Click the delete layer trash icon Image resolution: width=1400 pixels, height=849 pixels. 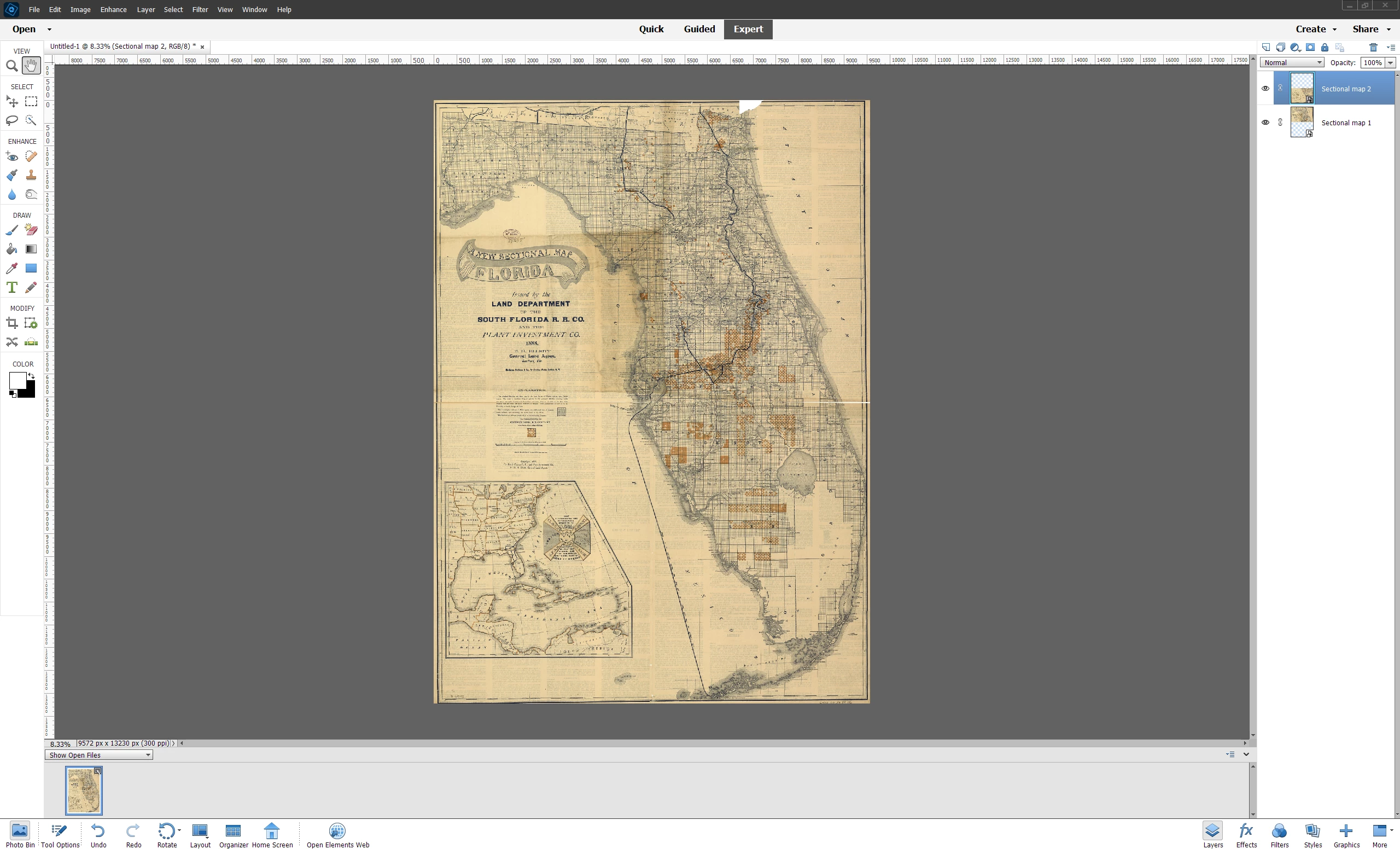[1373, 47]
